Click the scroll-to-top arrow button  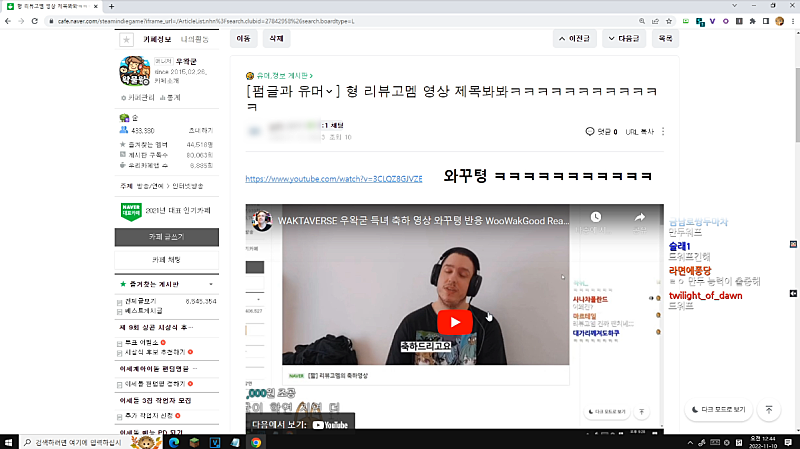coord(768,409)
